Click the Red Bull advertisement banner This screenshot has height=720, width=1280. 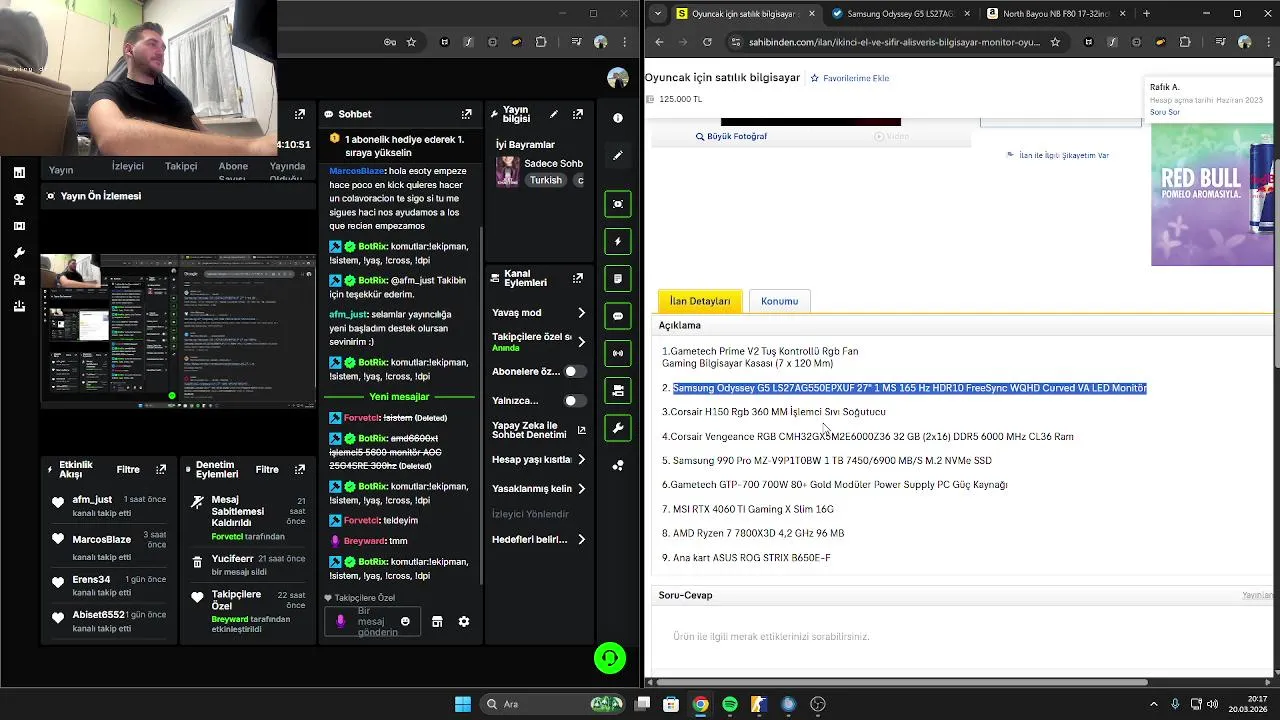1212,195
